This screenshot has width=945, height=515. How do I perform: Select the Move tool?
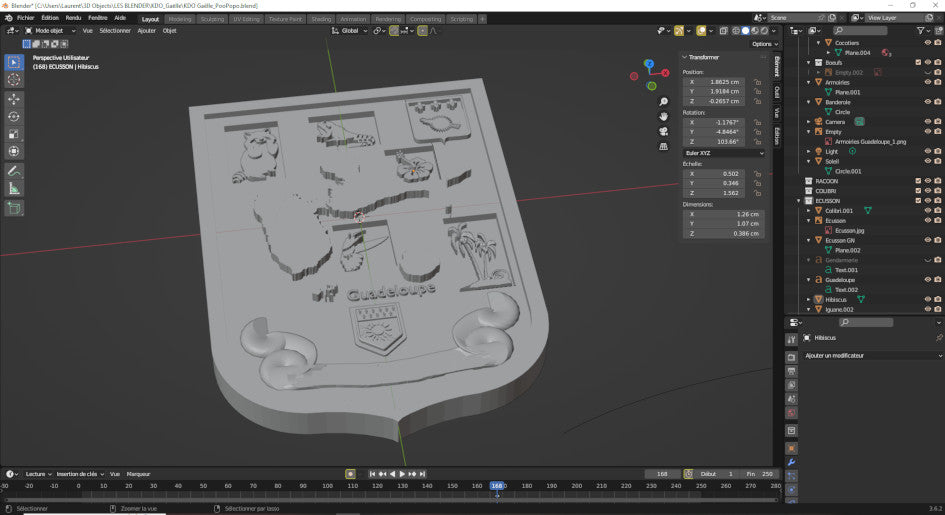point(14,99)
